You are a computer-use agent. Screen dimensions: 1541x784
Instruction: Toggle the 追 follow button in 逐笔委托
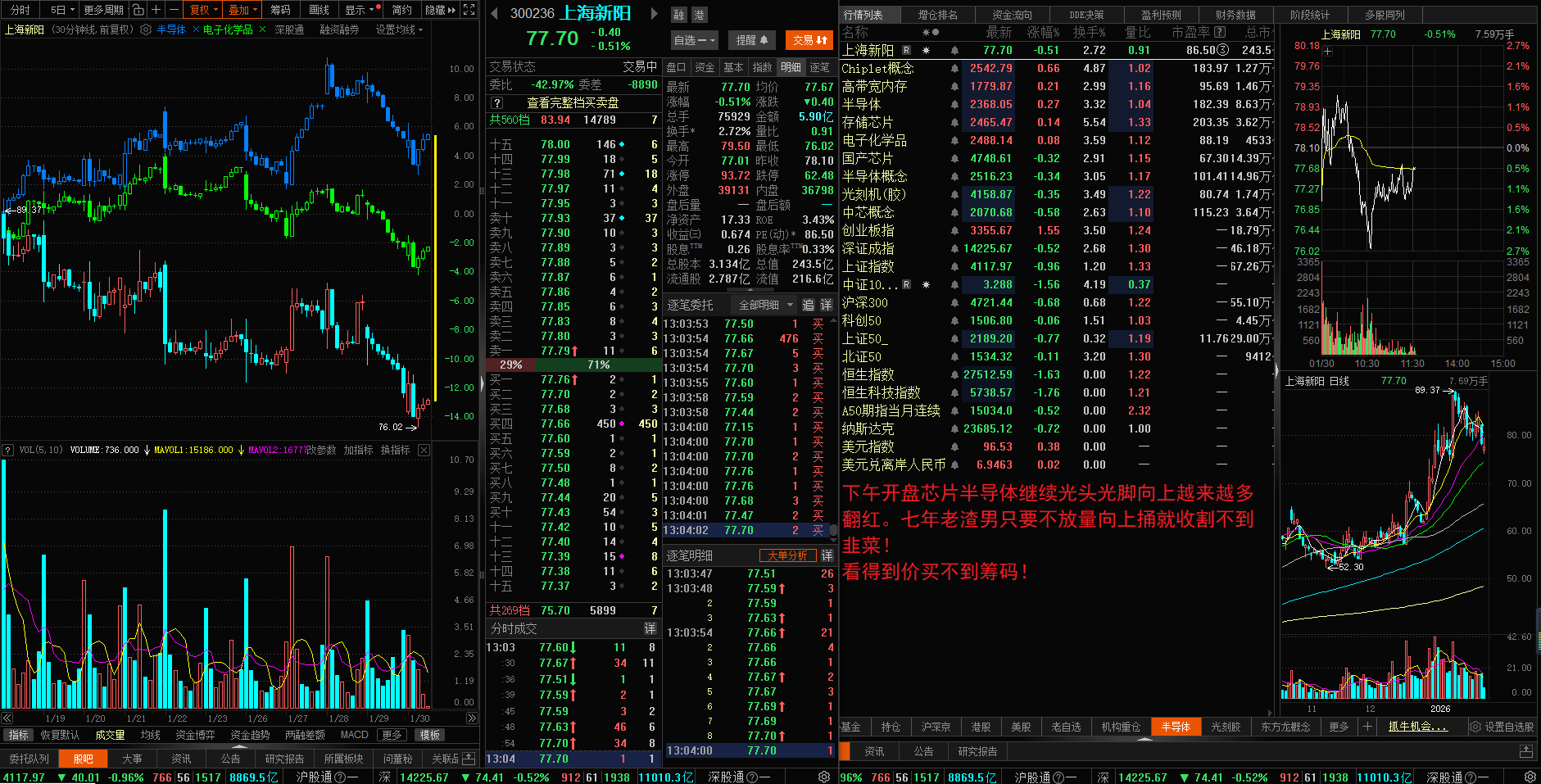808,305
